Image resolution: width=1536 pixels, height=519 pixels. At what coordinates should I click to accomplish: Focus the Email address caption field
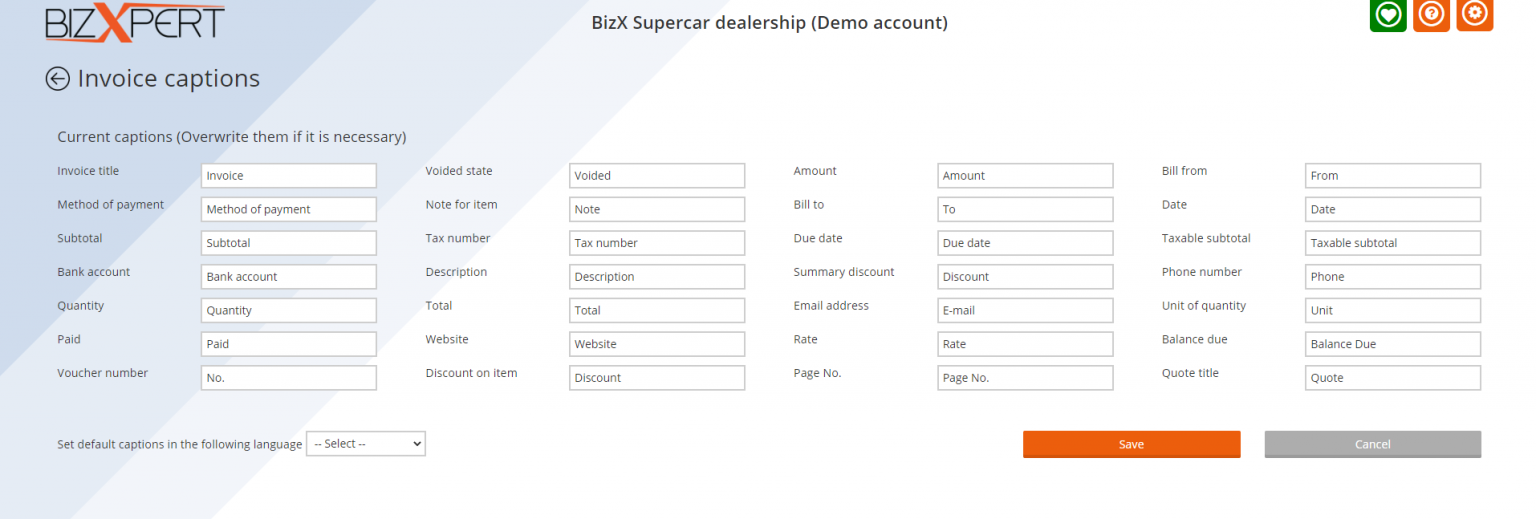tap(1024, 311)
